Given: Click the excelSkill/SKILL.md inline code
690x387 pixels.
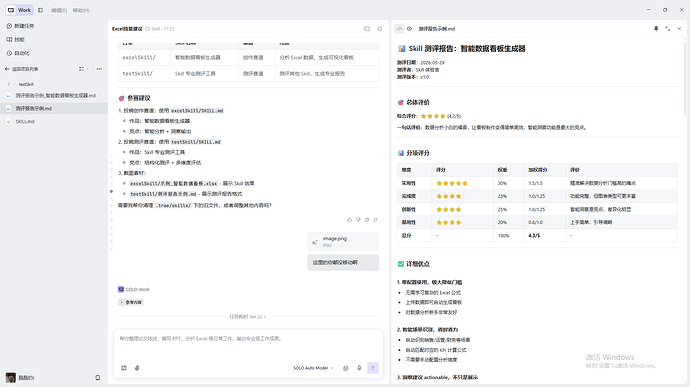Looking at the screenshot, I should (197, 111).
